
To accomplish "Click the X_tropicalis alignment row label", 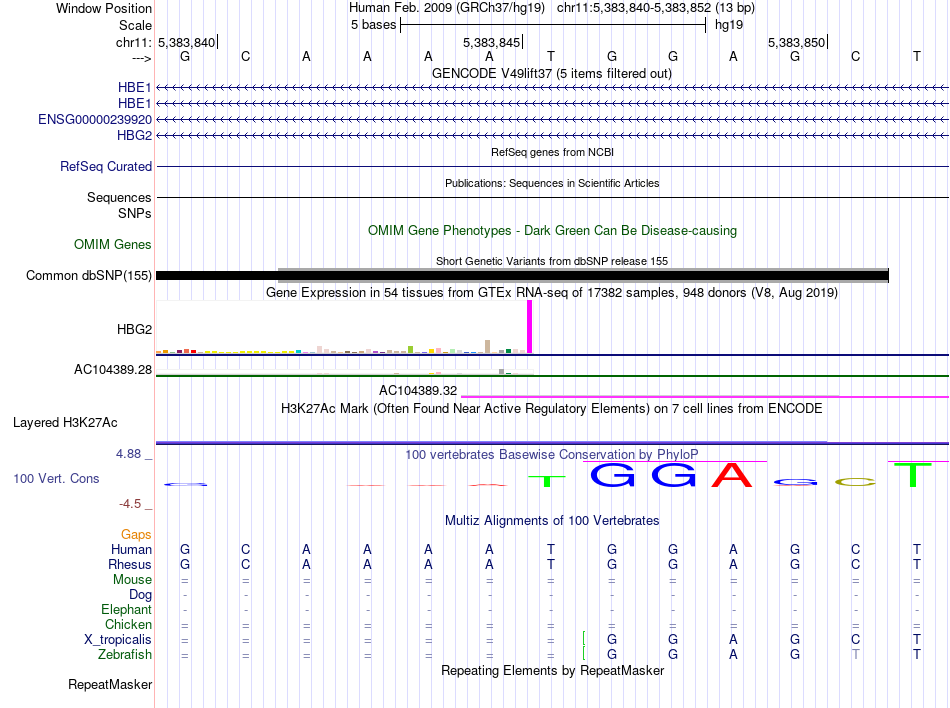I will [118, 640].
